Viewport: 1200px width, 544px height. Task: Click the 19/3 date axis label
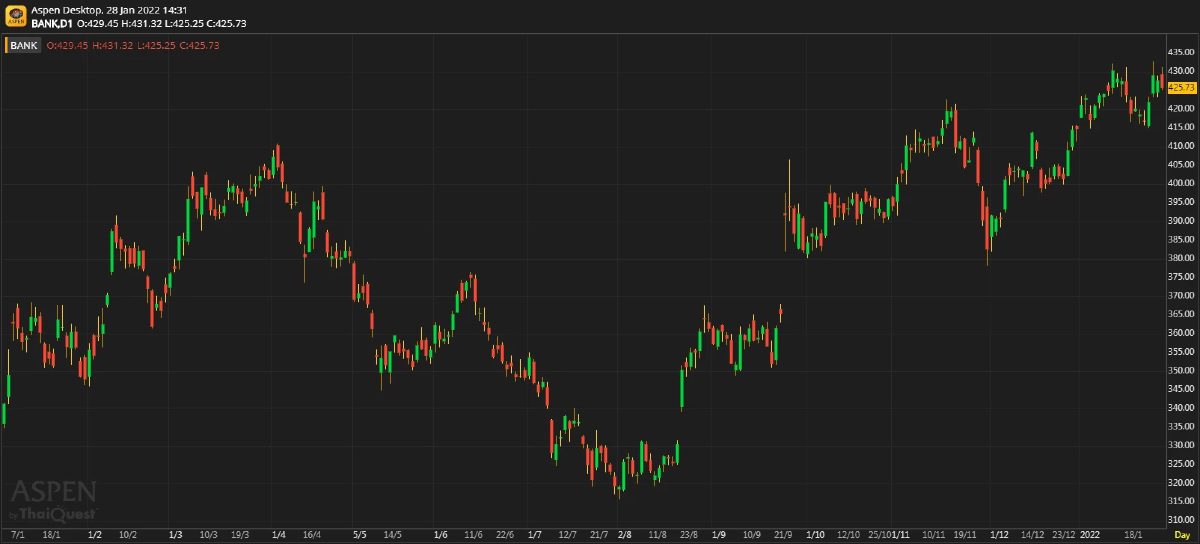[x=241, y=535]
